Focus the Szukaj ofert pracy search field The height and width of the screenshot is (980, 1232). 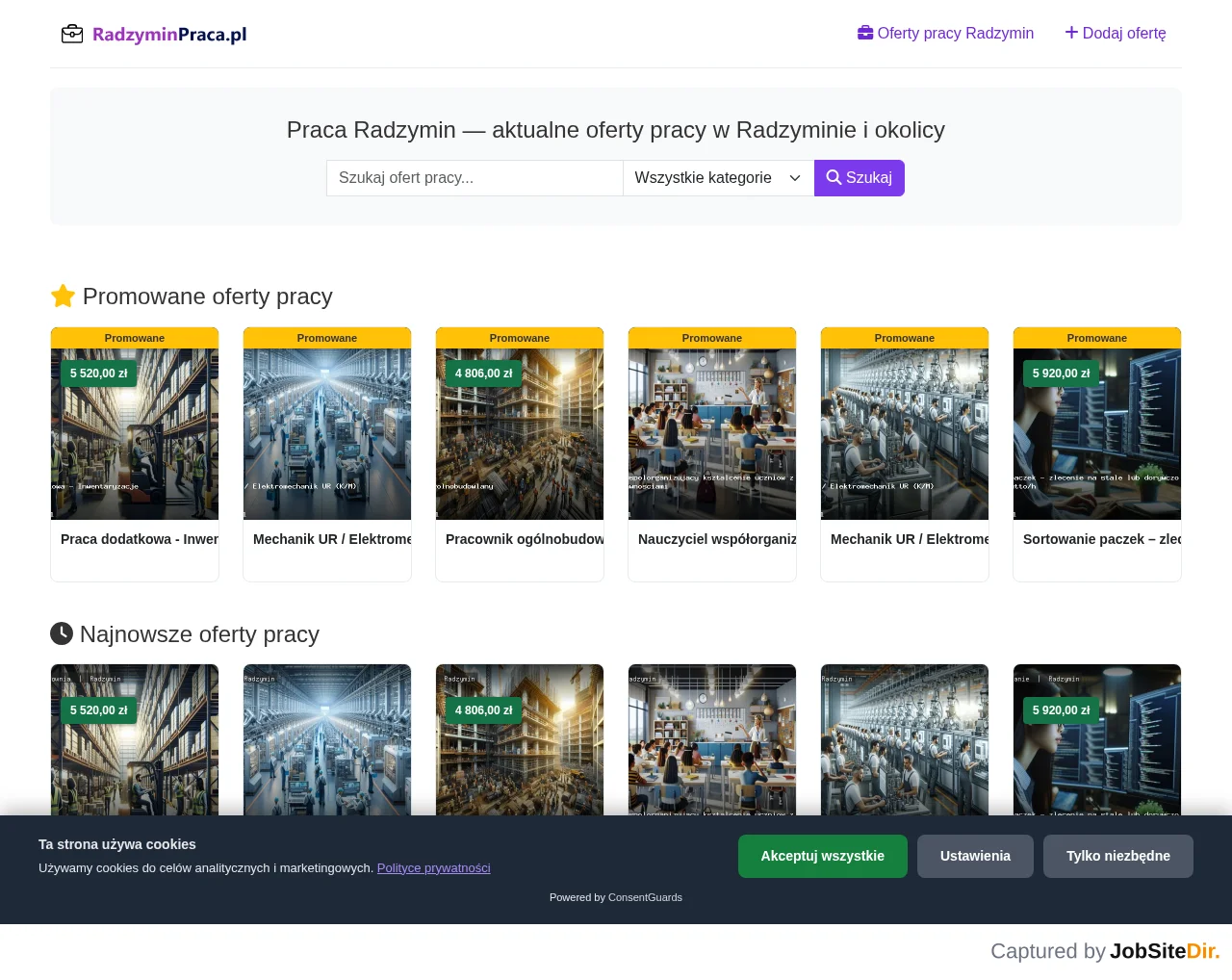pos(475,178)
